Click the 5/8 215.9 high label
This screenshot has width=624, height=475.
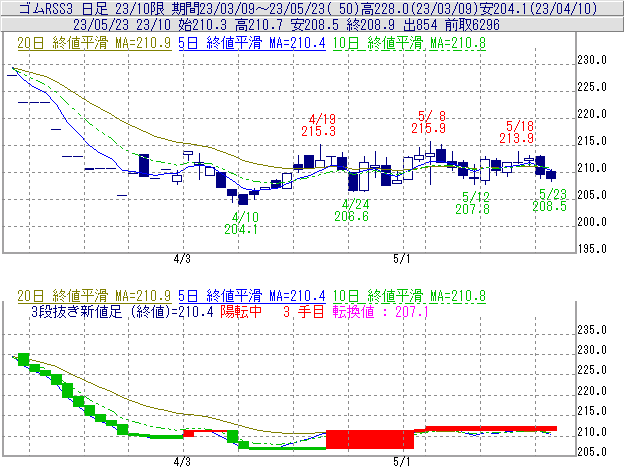tap(429, 122)
